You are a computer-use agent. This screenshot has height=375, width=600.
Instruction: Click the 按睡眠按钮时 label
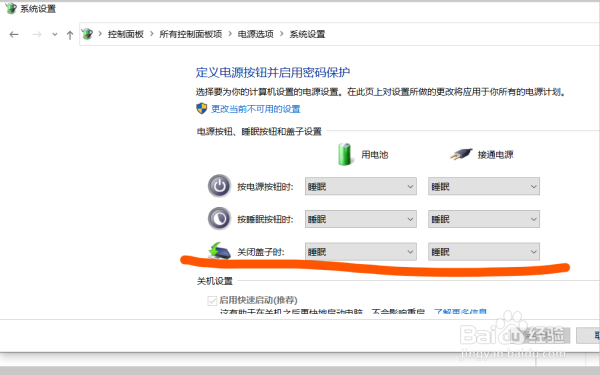(x=265, y=219)
